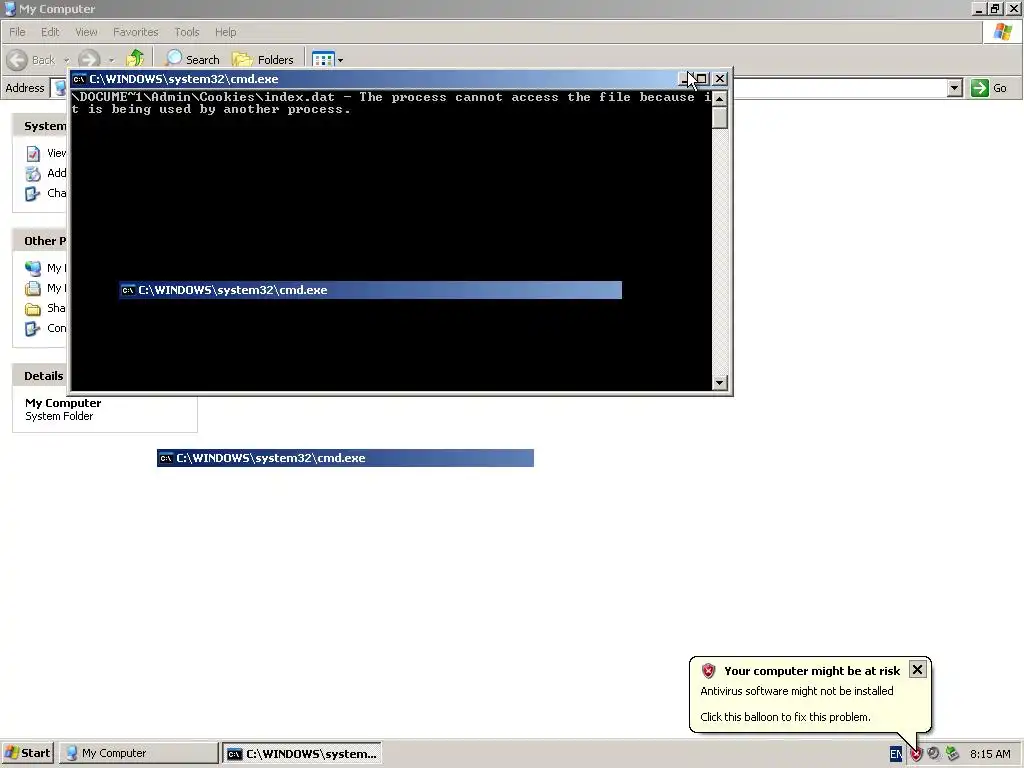Click Add or remove programs icon
This screenshot has width=1024, height=768.
pos(33,174)
